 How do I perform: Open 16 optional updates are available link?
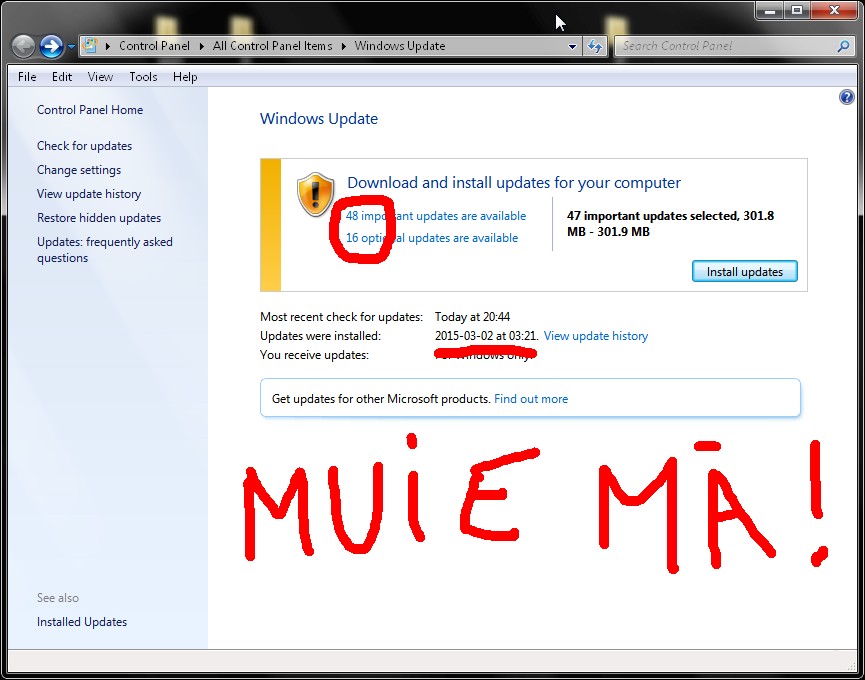(432, 238)
